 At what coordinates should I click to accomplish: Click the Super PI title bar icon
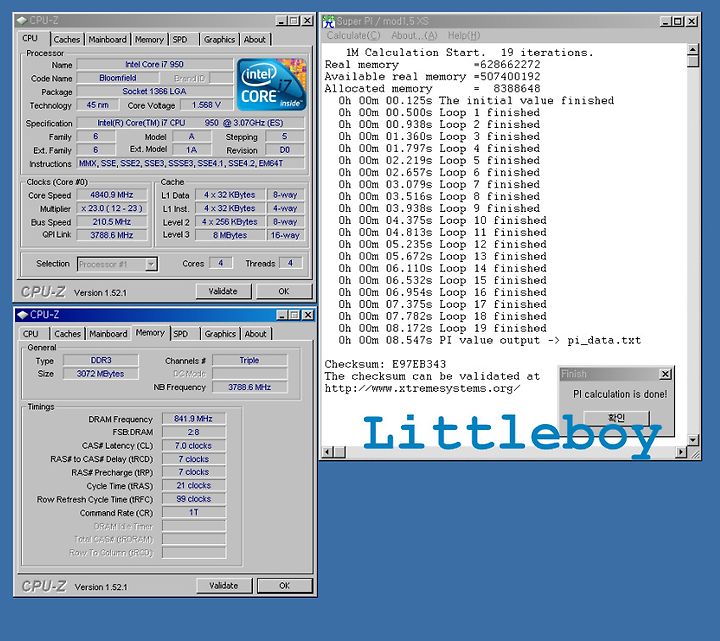(x=328, y=21)
